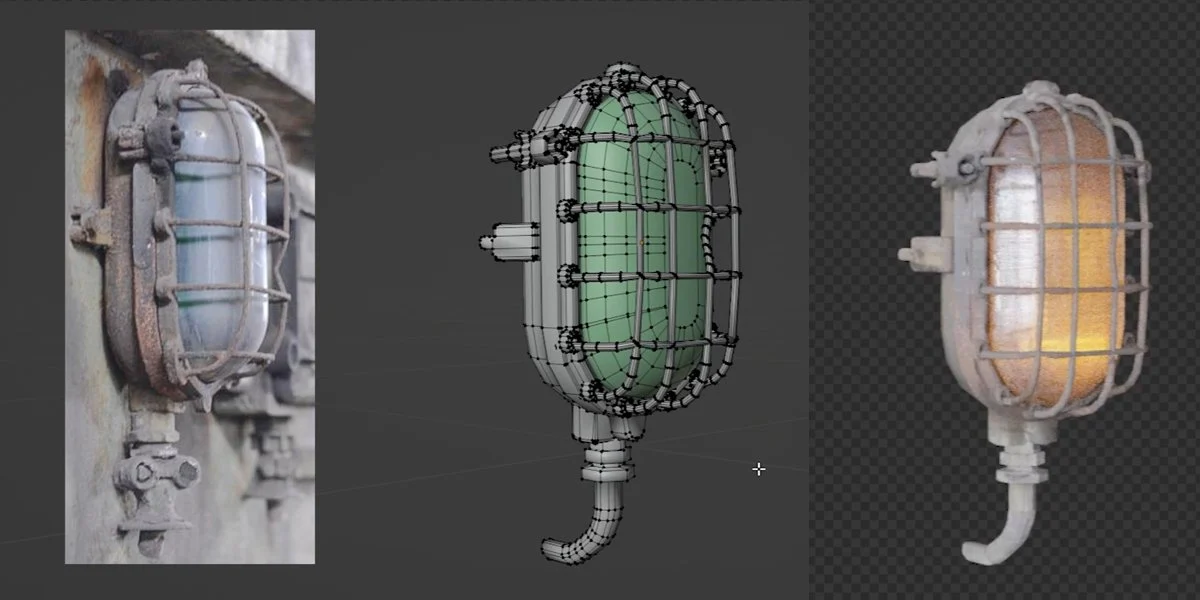Screen dimensions: 1200x600
Task: Click the white crosshair cursor in the viewport
Action: [759, 468]
